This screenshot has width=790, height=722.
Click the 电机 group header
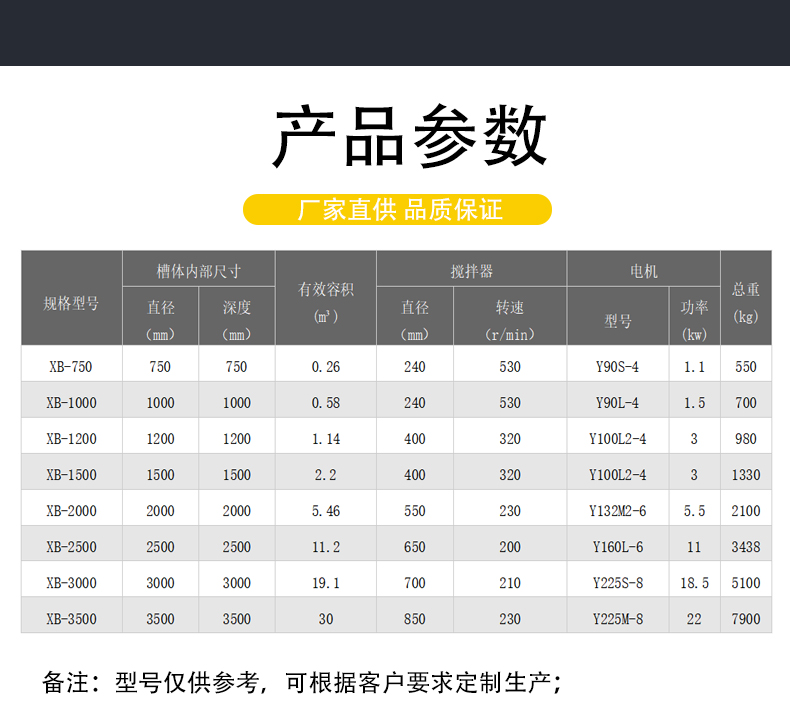coord(643,271)
